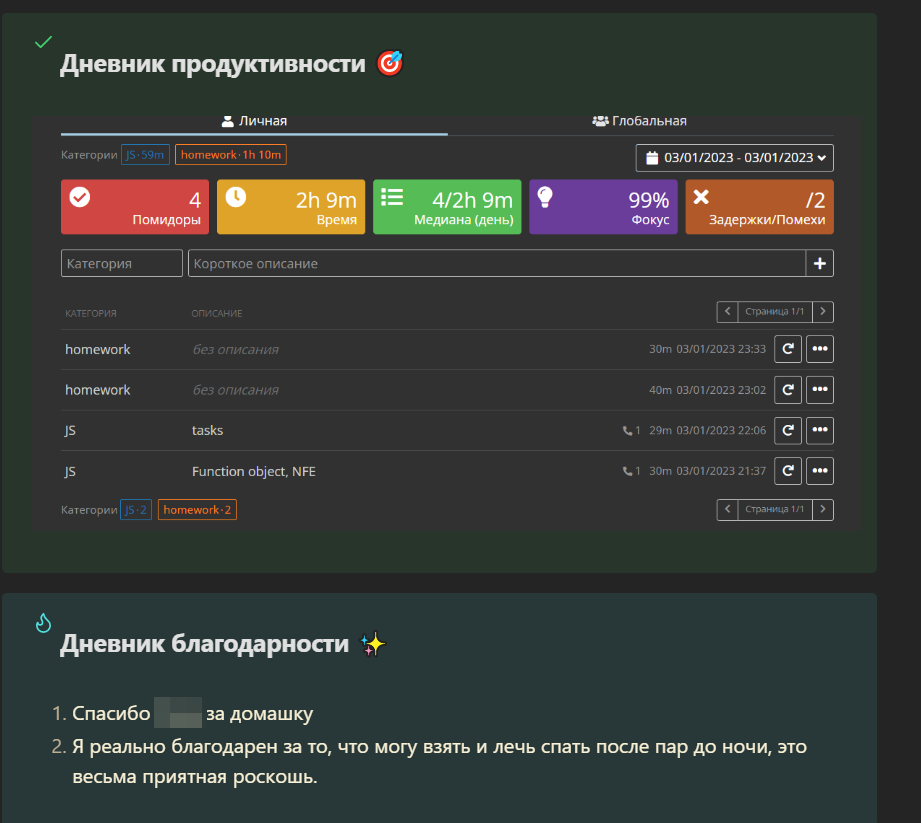This screenshot has height=823, width=921.
Task: Open the green Медиана (день) card
Action: [x=447, y=207]
